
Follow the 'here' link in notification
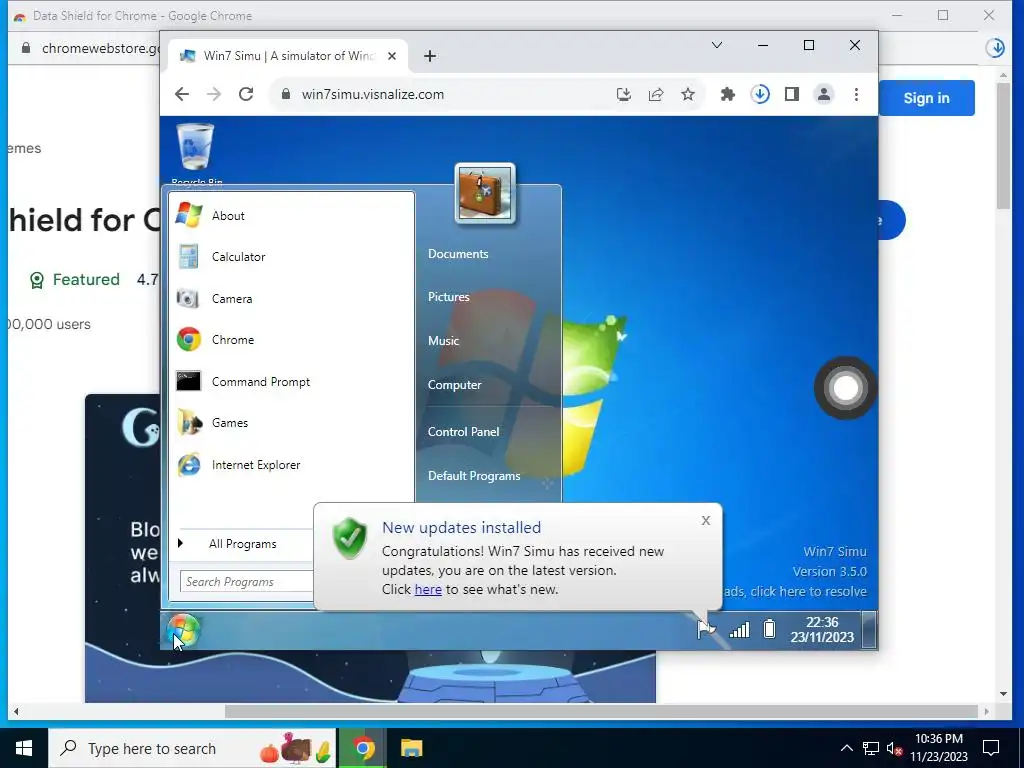428,589
